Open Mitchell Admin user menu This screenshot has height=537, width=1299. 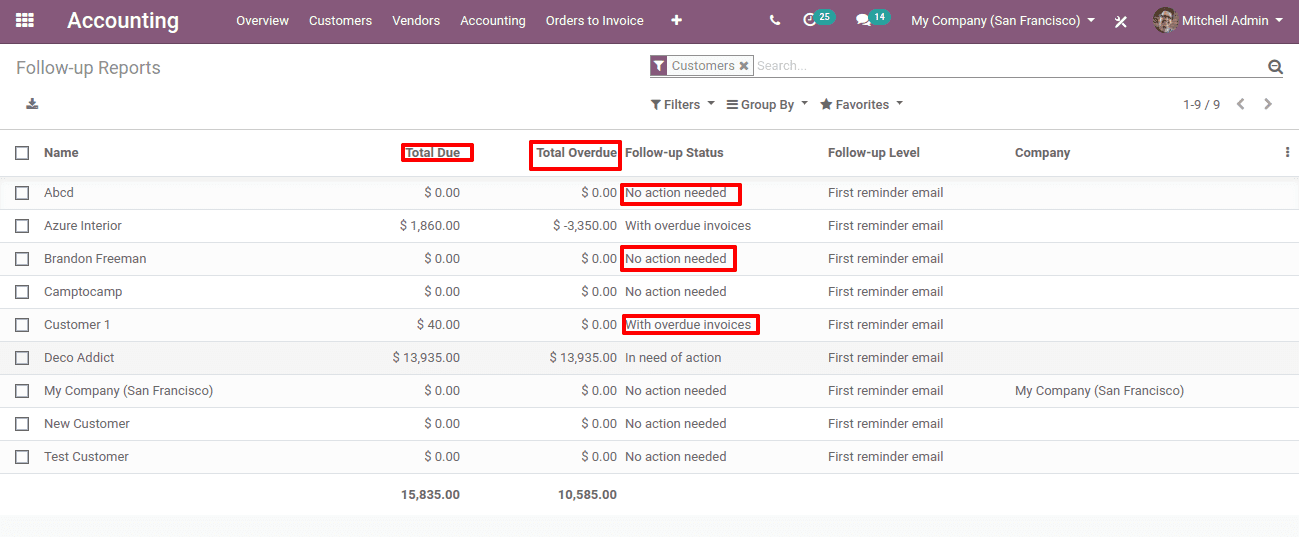click(x=1218, y=20)
